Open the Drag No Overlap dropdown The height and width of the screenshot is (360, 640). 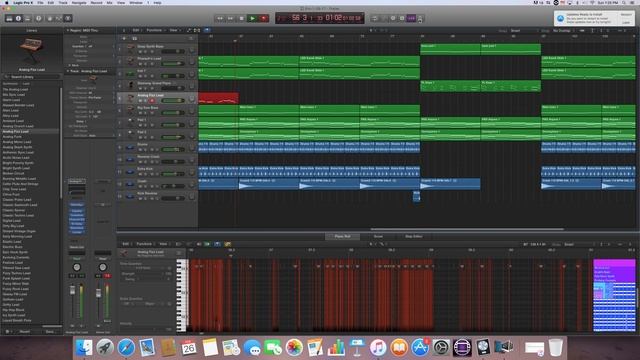pos(564,31)
